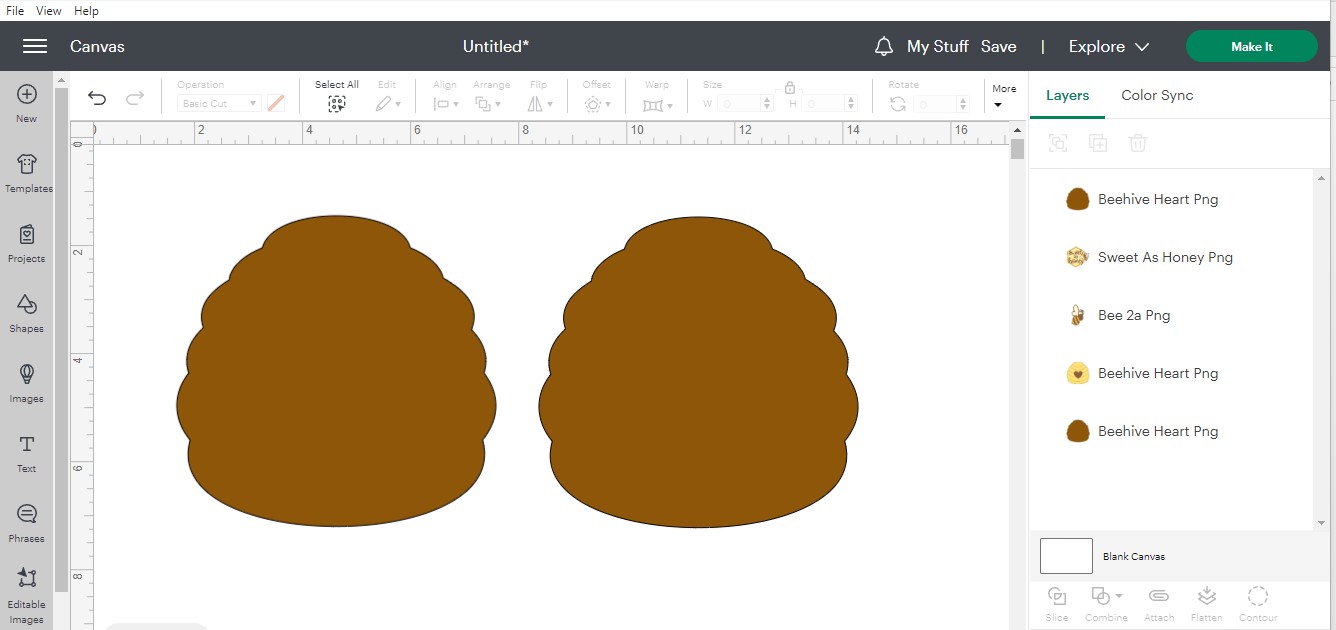Click the Rotate icon
This screenshot has height=630, width=1336.
pos(898,103)
